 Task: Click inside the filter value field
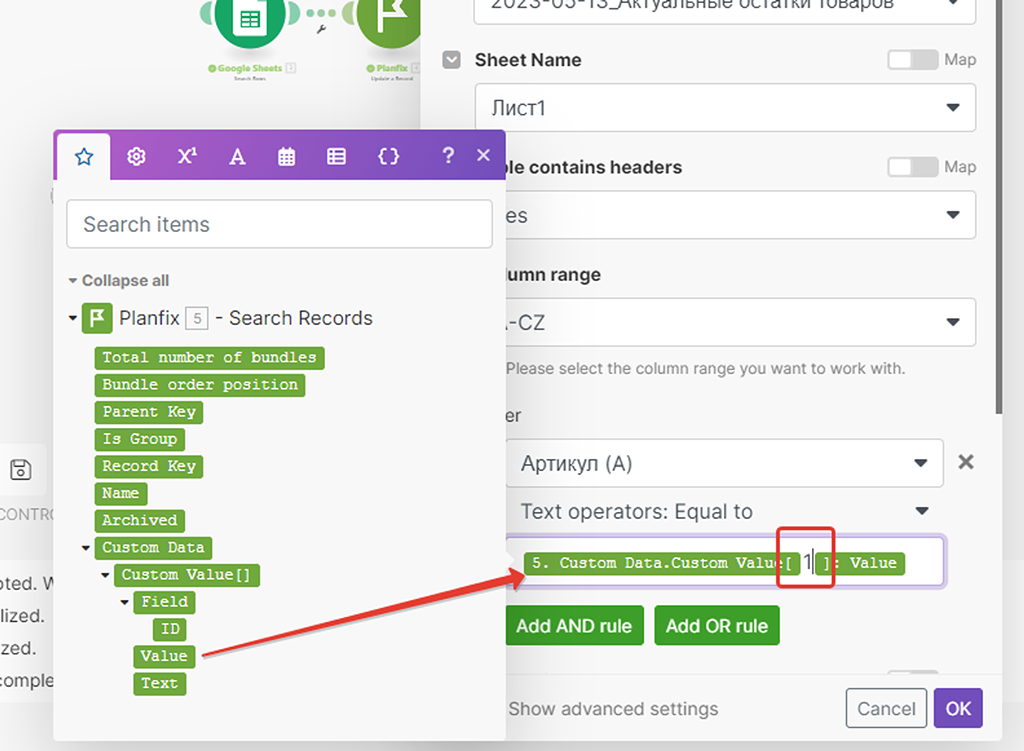pos(725,562)
